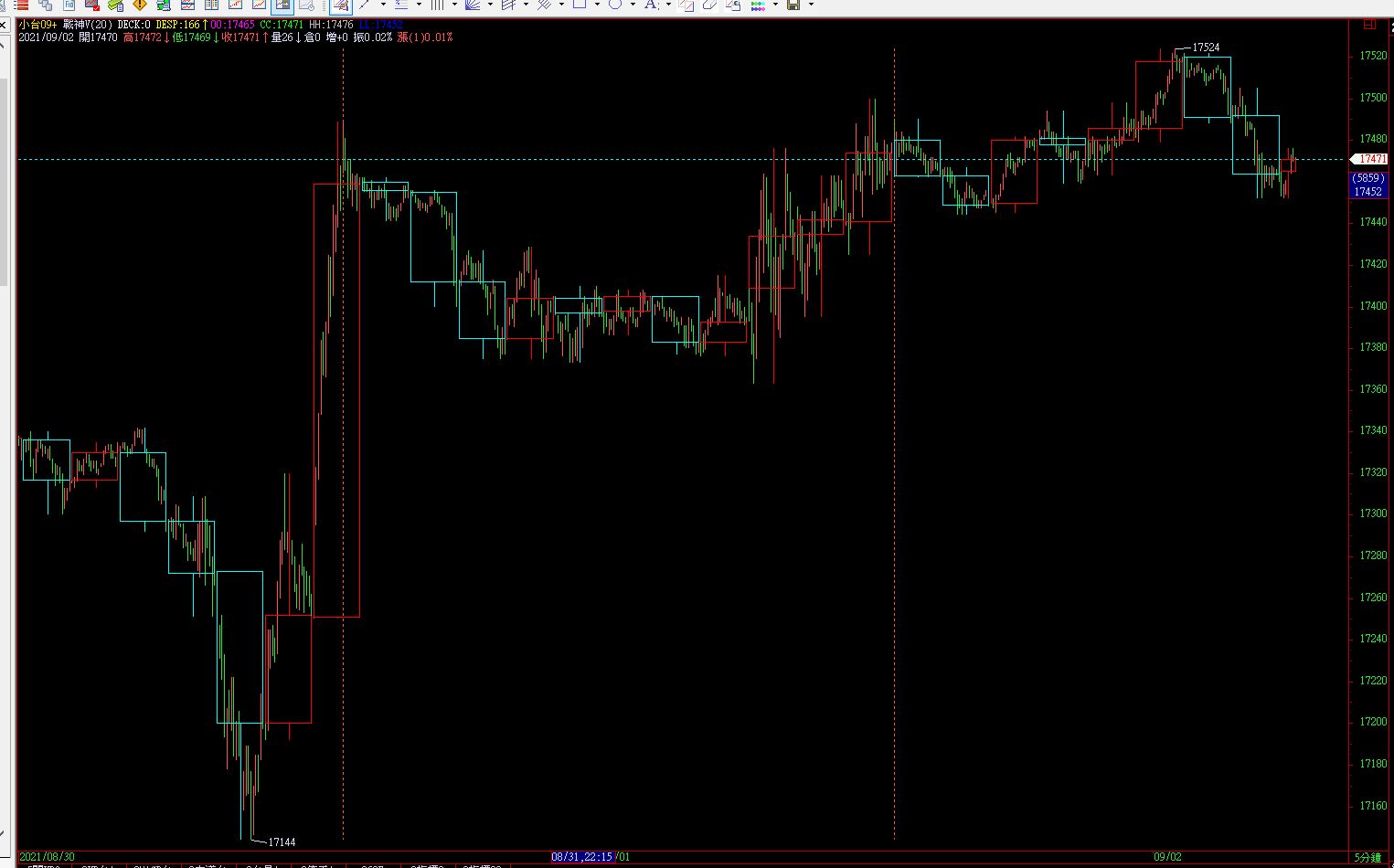Viewport: 1394px width, 868px height.
Task: Click open price 開17470
Action: [98, 37]
